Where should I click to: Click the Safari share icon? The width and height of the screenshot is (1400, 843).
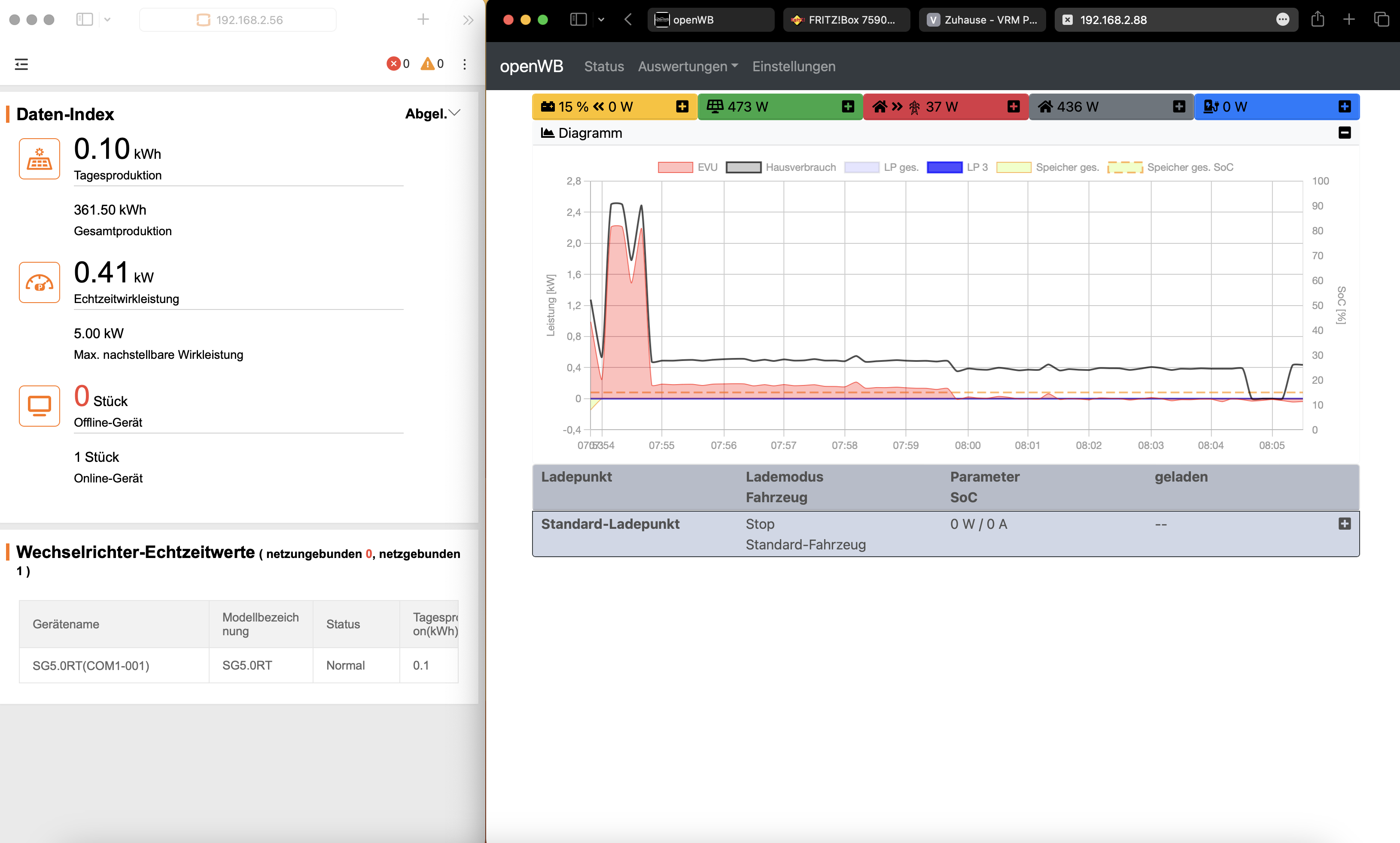click(1318, 20)
